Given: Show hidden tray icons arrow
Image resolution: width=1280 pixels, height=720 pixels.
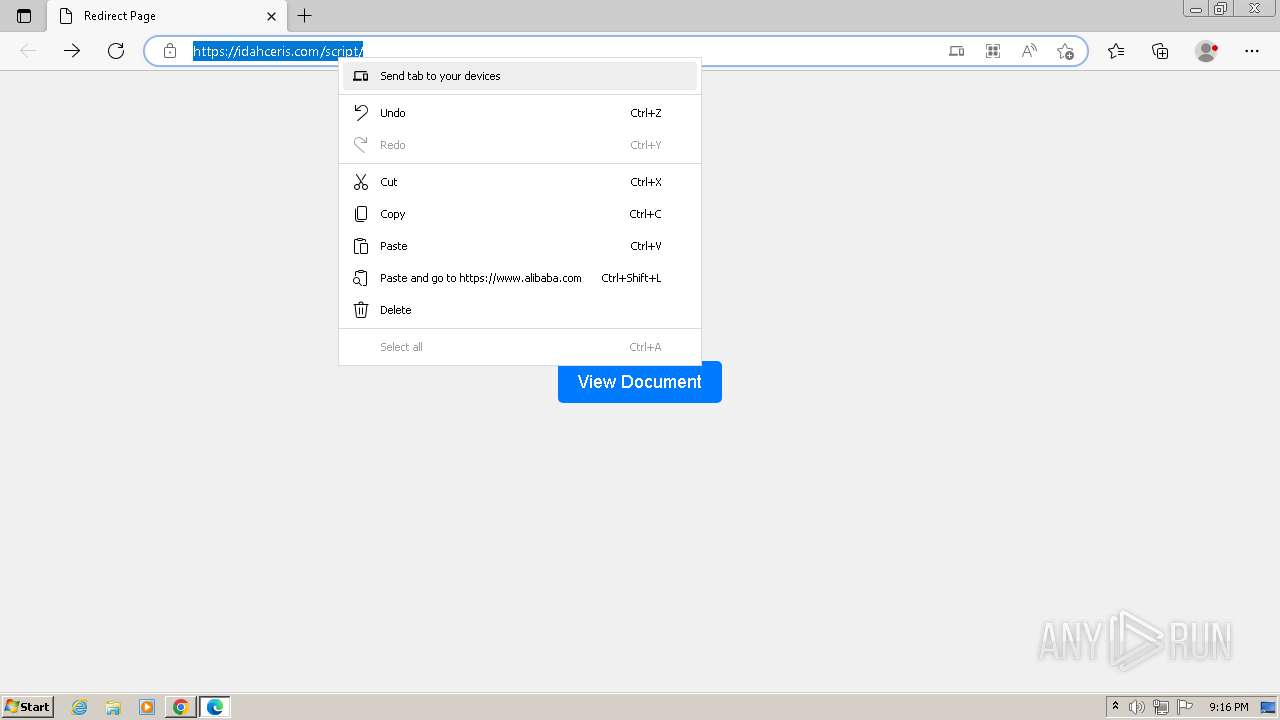Looking at the screenshot, I should point(1116,707).
